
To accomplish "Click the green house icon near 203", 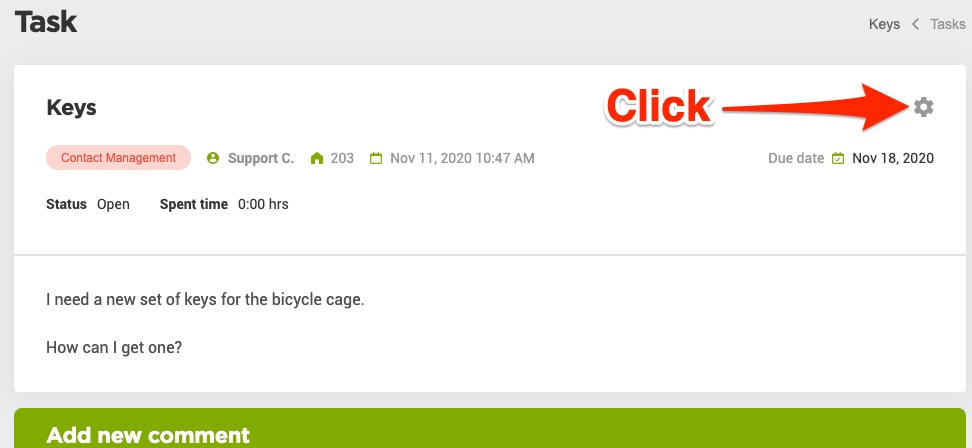I will (317, 158).
